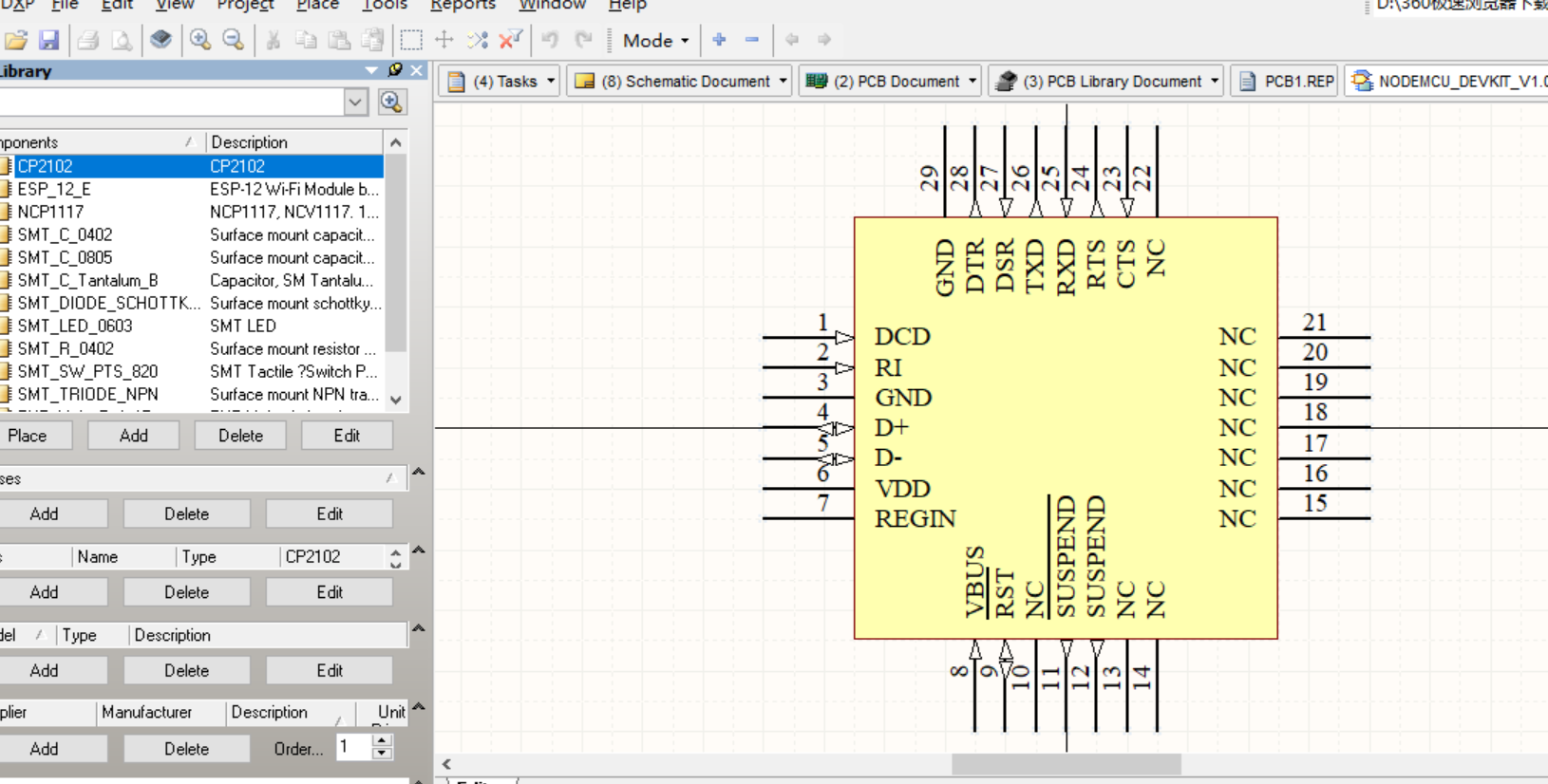This screenshot has width=1548, height=784.
Task: Go to next part arrow icon
Action: [x=824, y=40]
